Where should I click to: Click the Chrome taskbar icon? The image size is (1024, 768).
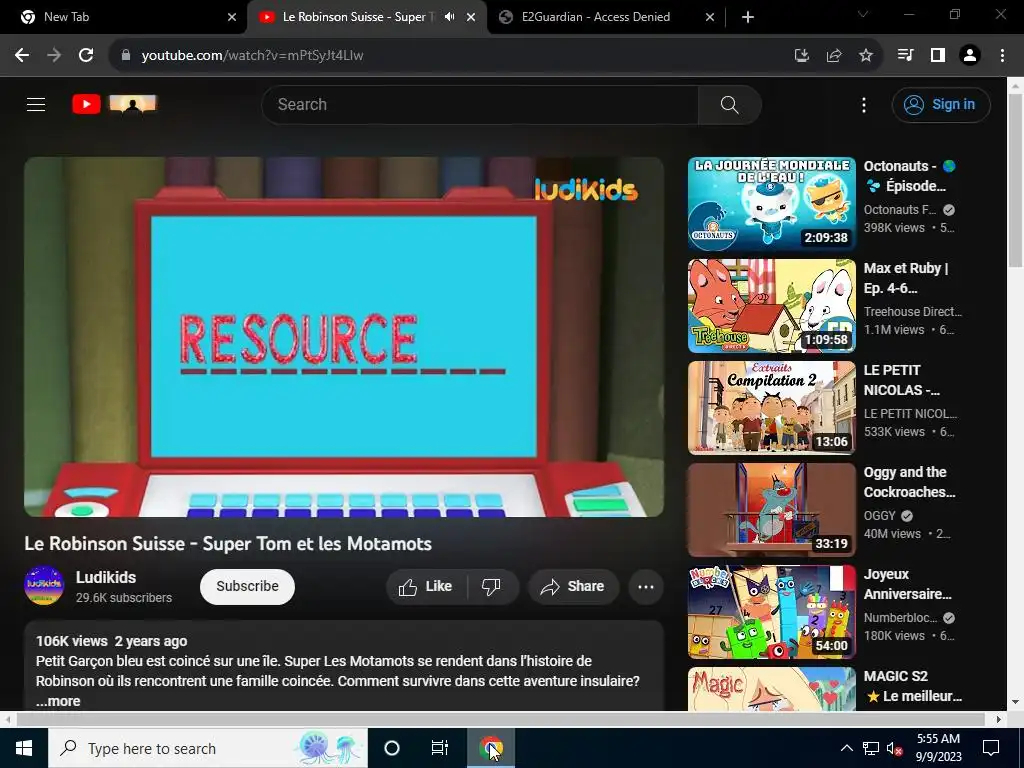[490, 748]
